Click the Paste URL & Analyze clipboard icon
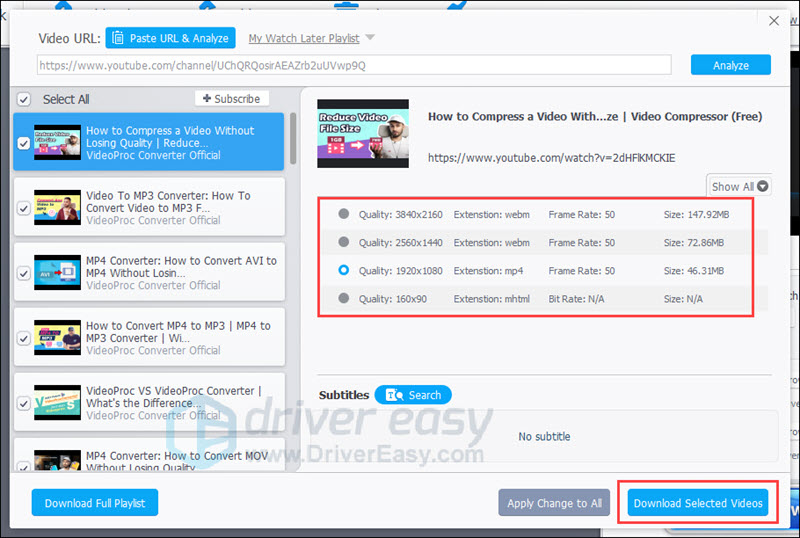 (118, 38)
